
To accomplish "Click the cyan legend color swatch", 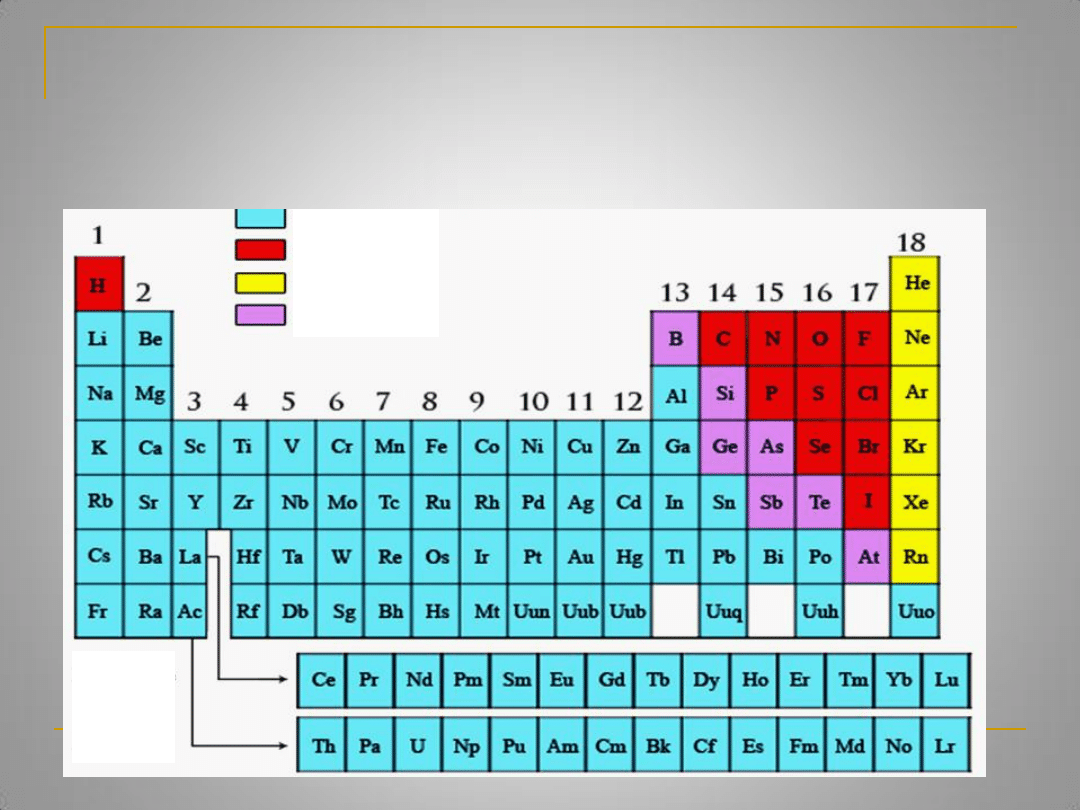I will [260, 218].
